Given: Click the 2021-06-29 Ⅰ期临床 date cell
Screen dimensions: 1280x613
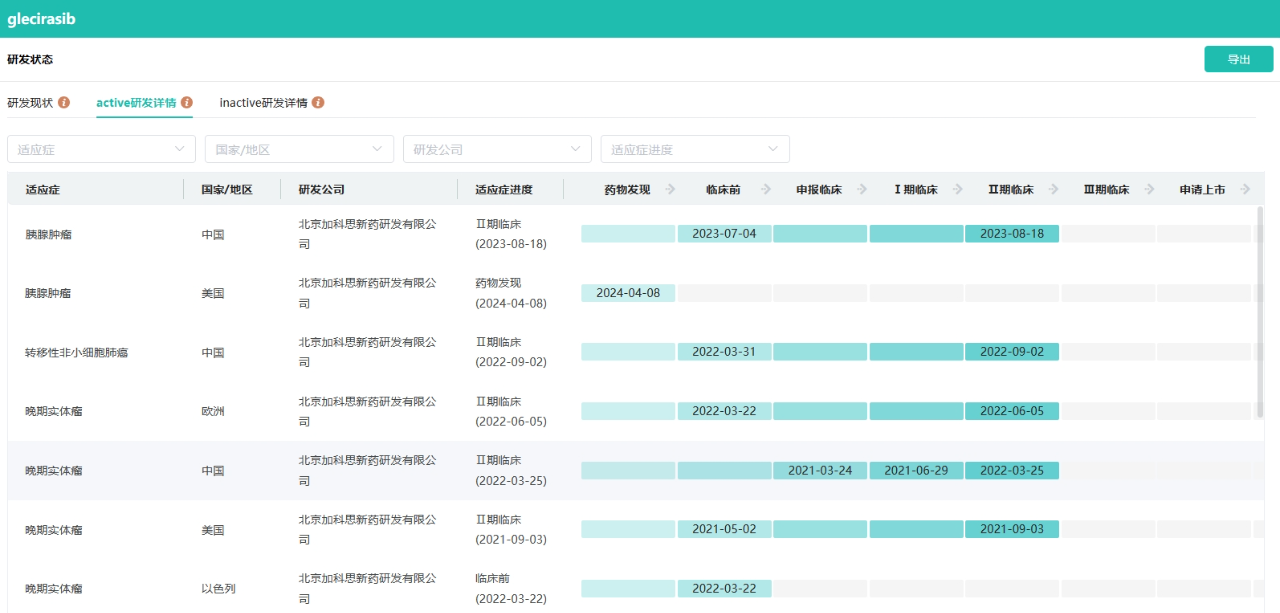Looking at the screenshot, I should coord(916,470).
